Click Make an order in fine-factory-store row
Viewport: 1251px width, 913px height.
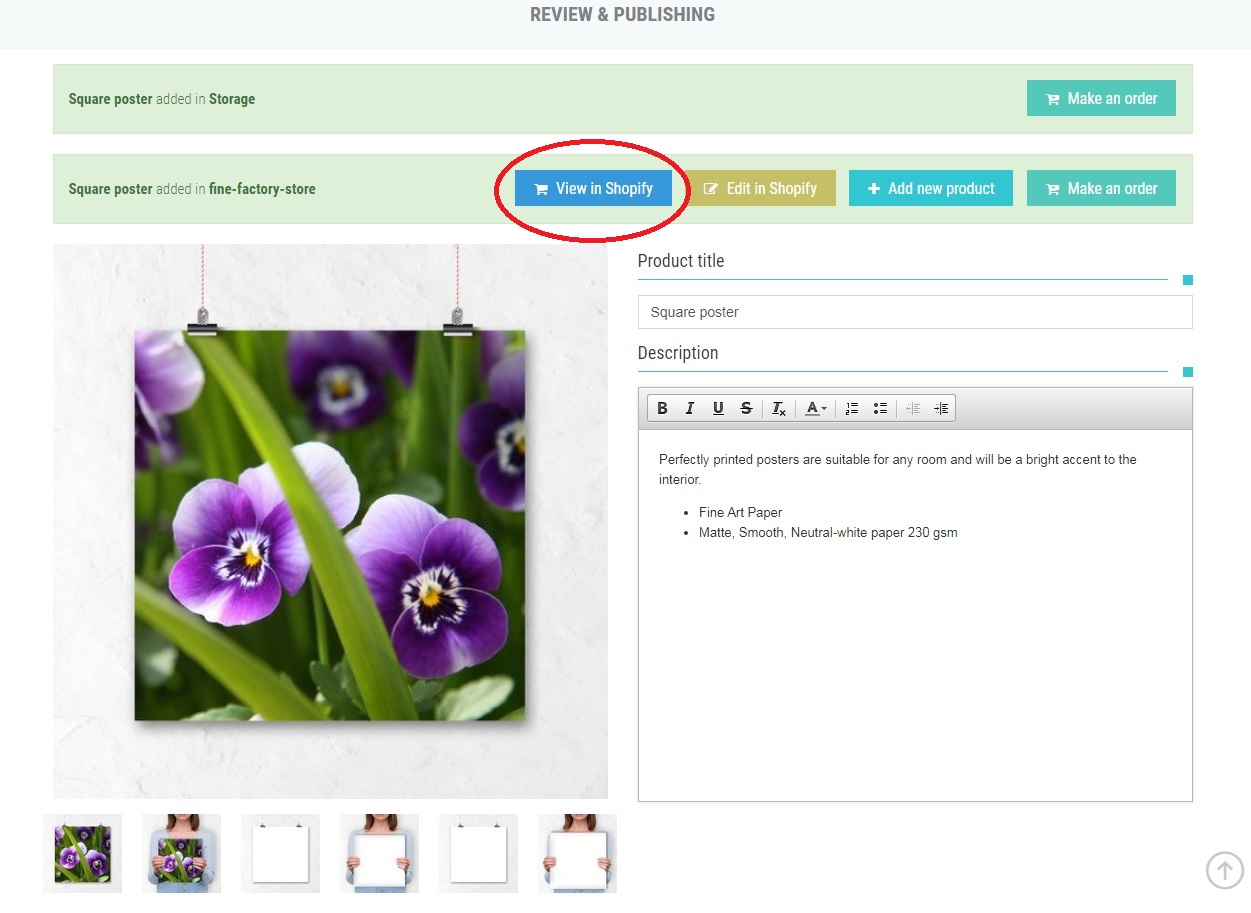tap(1101, 188)
